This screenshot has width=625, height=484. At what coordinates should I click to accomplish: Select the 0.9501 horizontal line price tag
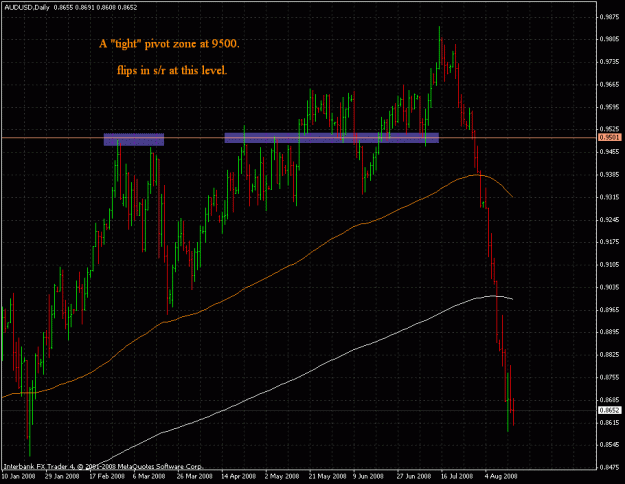[x=610, y=138]
